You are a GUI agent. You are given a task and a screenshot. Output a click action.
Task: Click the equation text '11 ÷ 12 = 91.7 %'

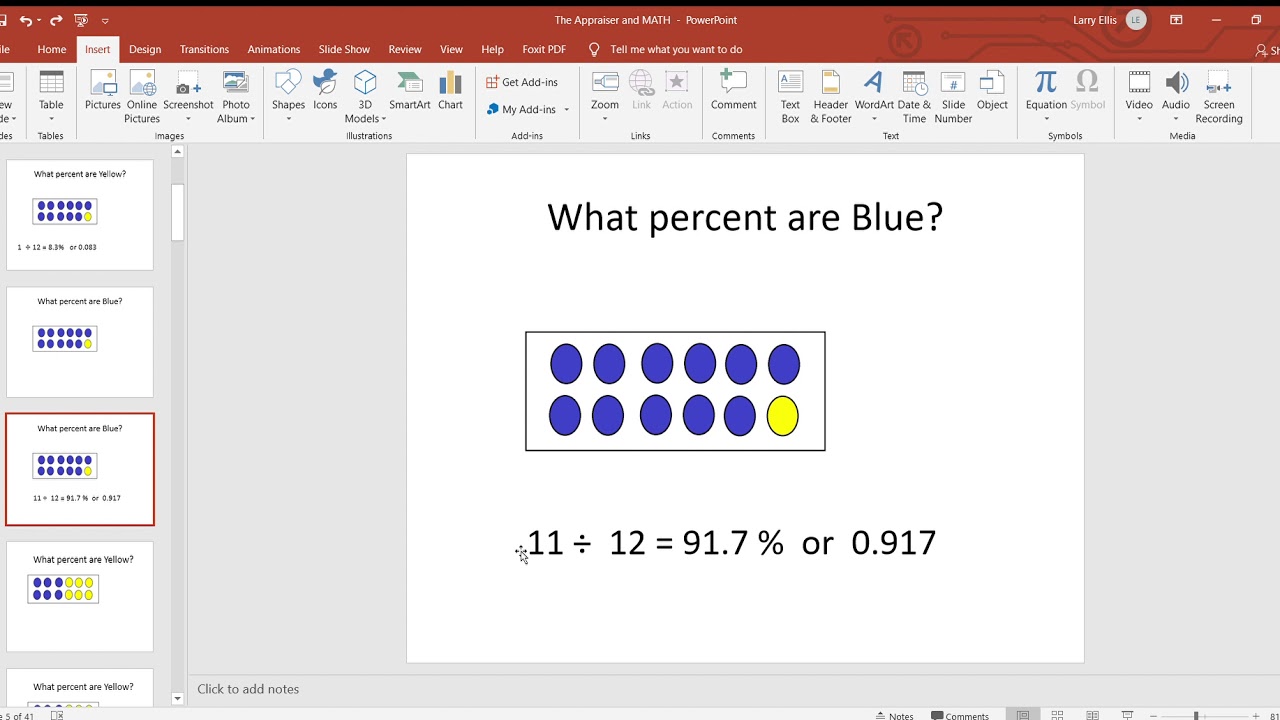coord(655,542)
